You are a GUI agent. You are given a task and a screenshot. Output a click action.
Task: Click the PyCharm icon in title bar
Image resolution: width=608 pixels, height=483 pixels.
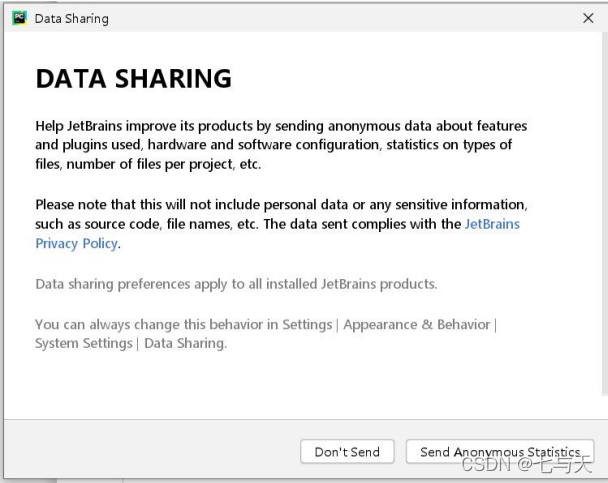tap(19, 18)
